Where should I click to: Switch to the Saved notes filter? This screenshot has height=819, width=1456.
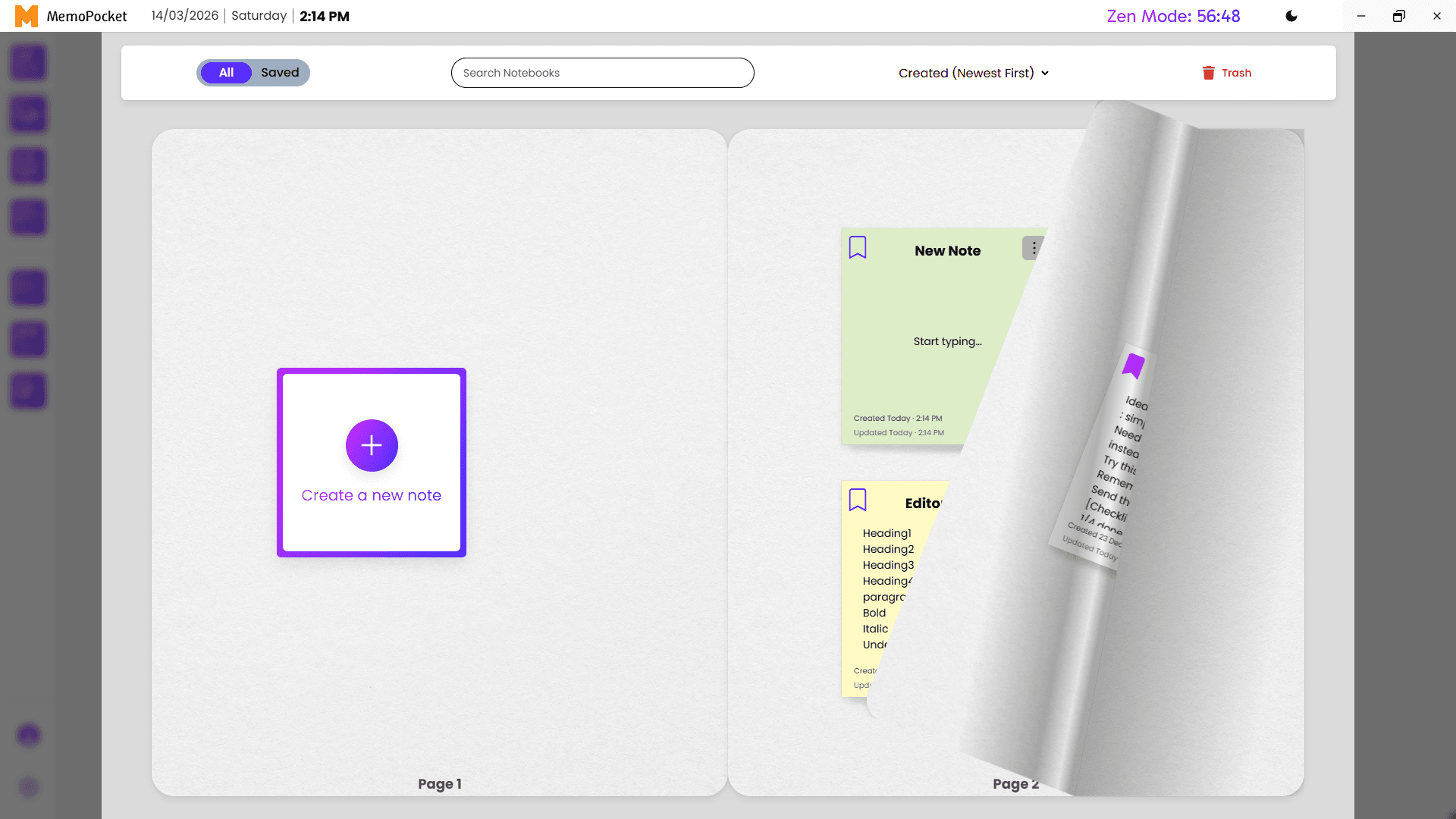[280, 73]
